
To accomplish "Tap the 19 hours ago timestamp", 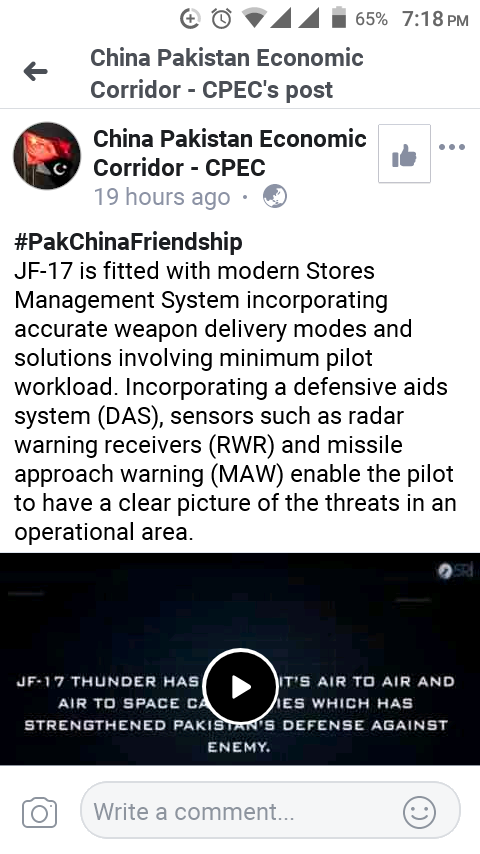I will (162, 197).
